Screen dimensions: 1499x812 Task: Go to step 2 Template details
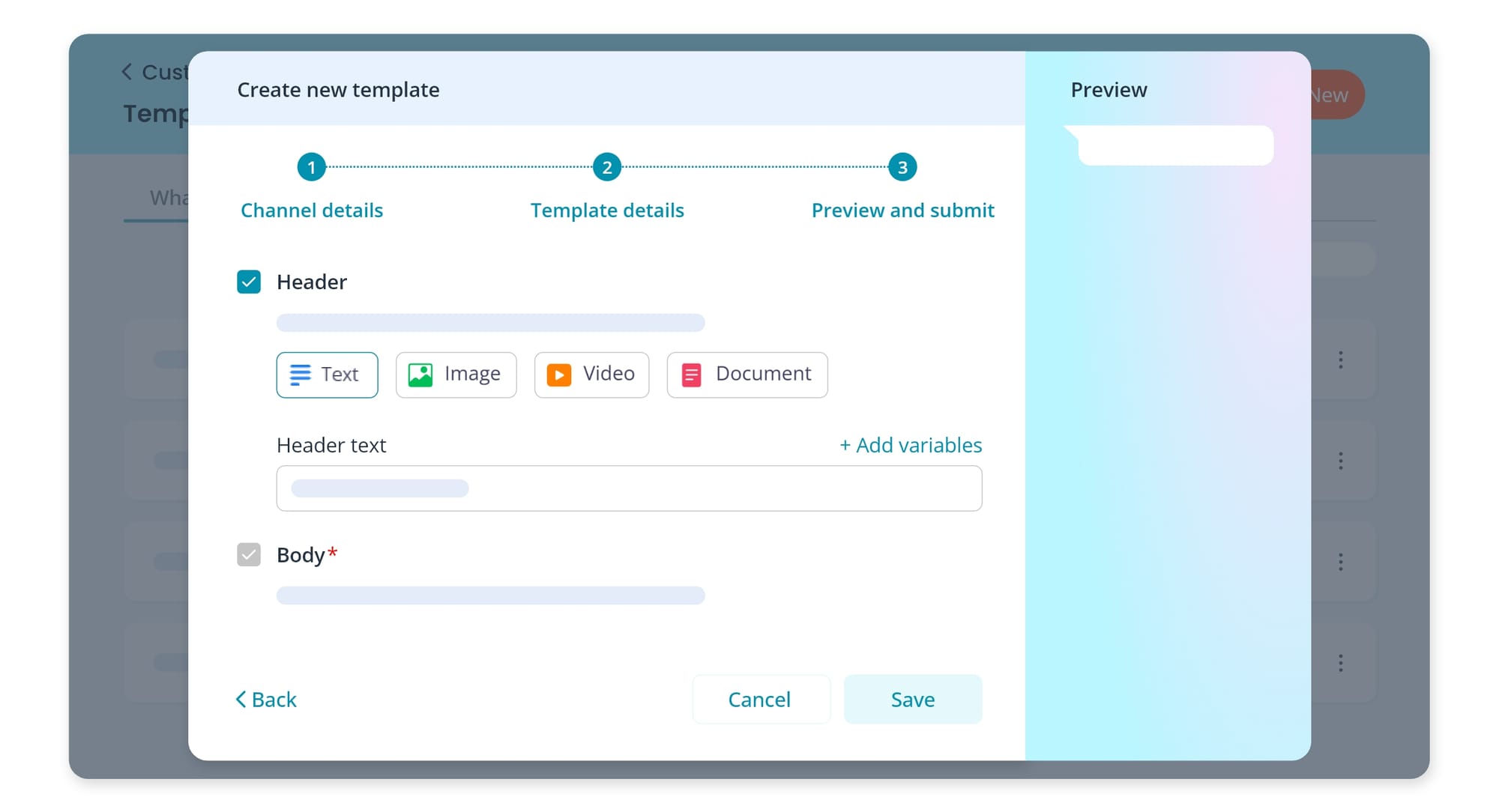607,167
